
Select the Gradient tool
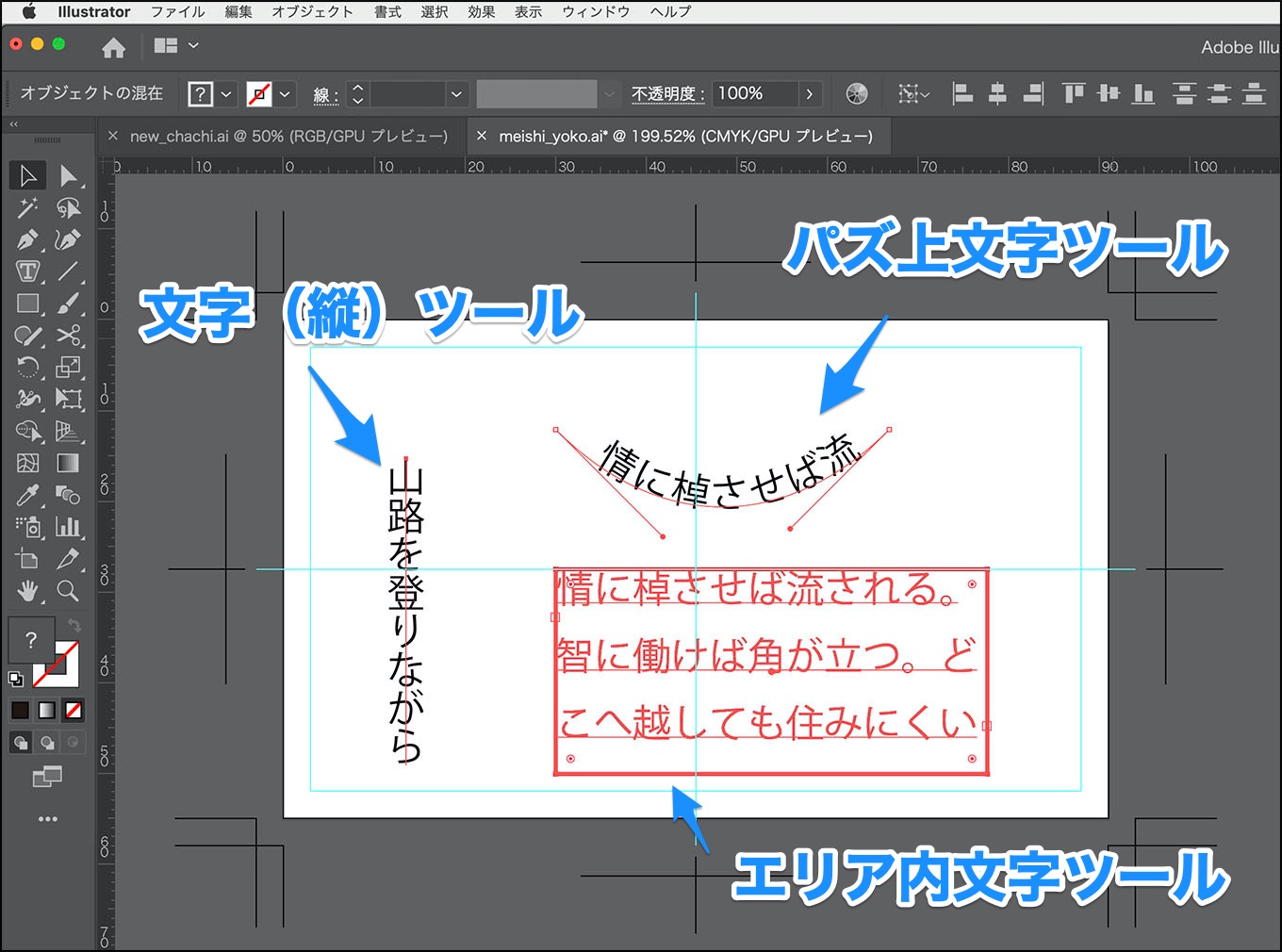[x=68, y=463]
